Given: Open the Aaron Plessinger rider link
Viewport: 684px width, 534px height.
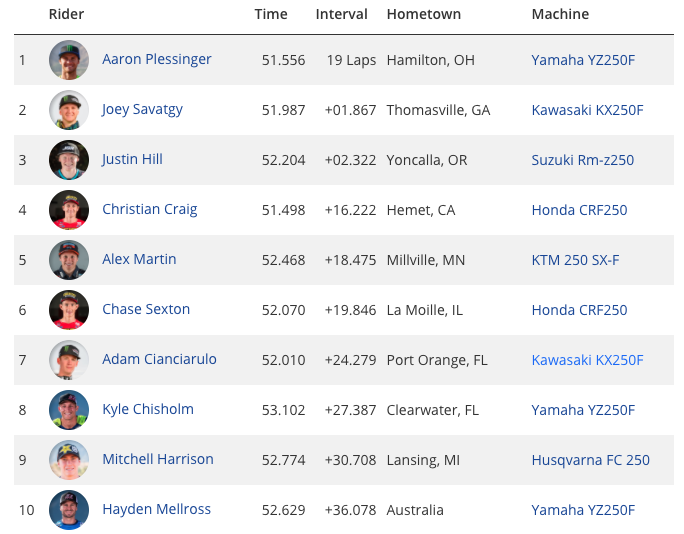Looking at the screenshot, I should coord(157,59).
